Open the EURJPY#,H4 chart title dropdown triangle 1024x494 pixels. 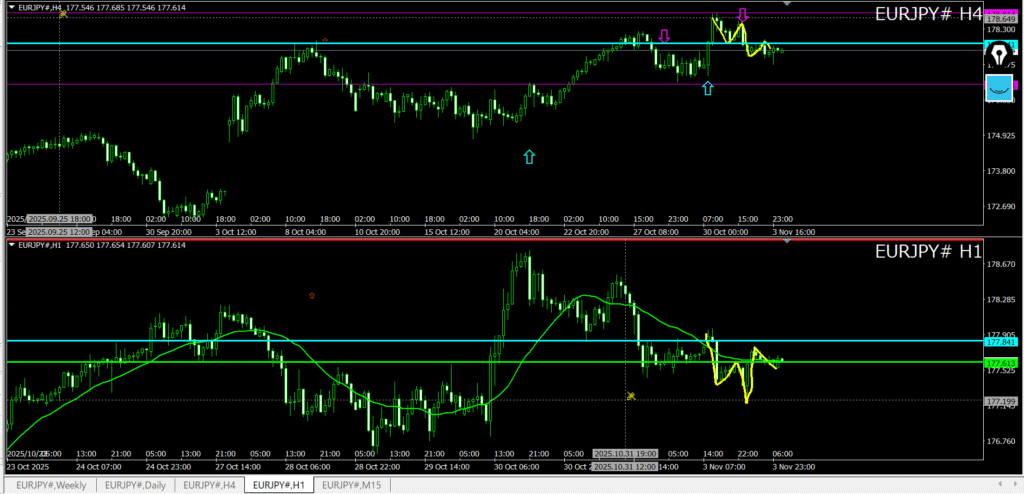click(x=10, y=8)
